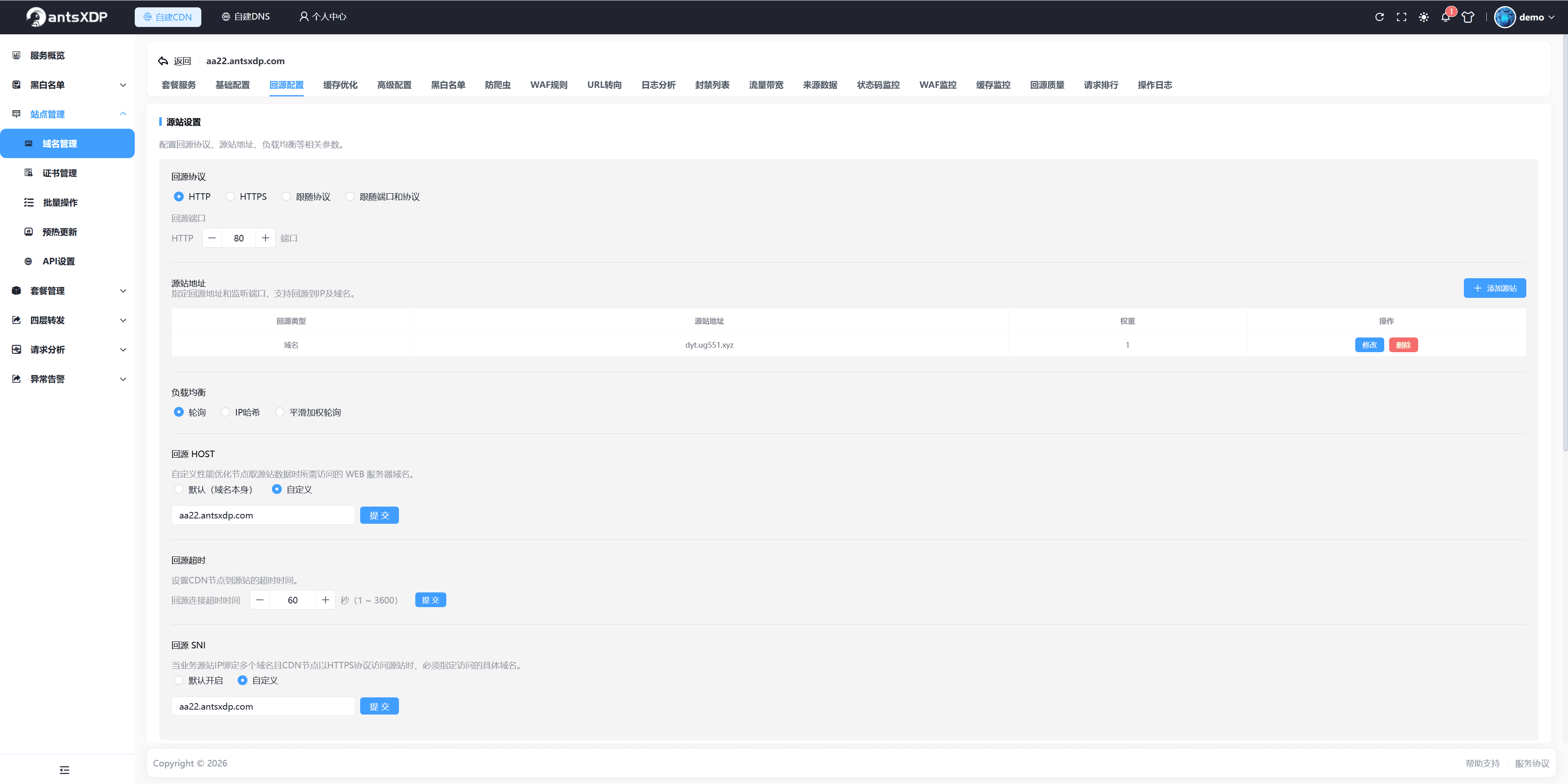
Task: Submit the 回源连接超时时间 value
Action: [430, 600]
